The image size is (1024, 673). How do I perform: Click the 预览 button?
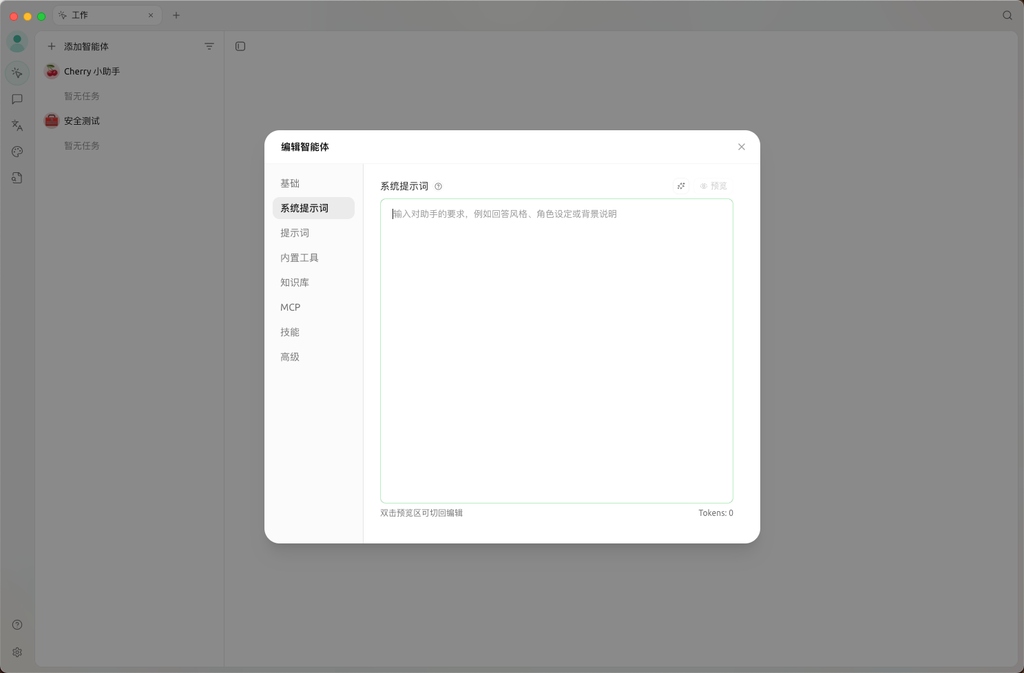click(x=713, y=186)
